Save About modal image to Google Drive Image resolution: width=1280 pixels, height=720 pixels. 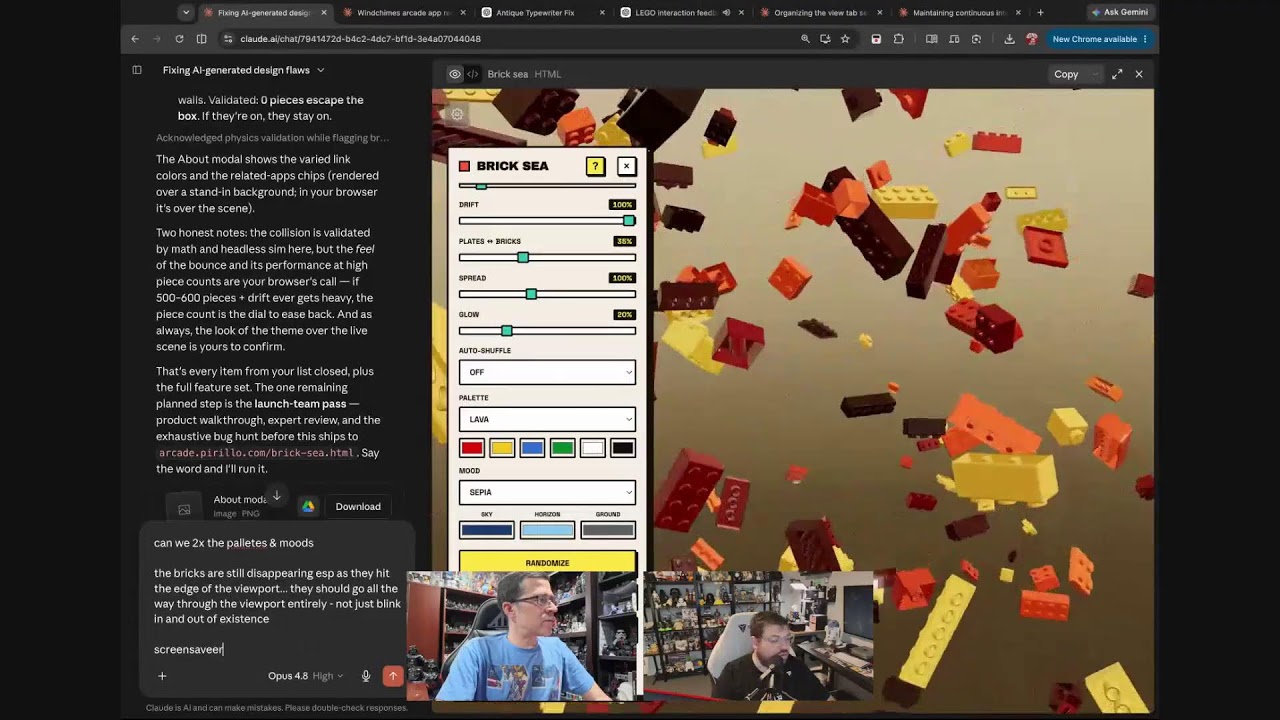coord(308,507)
